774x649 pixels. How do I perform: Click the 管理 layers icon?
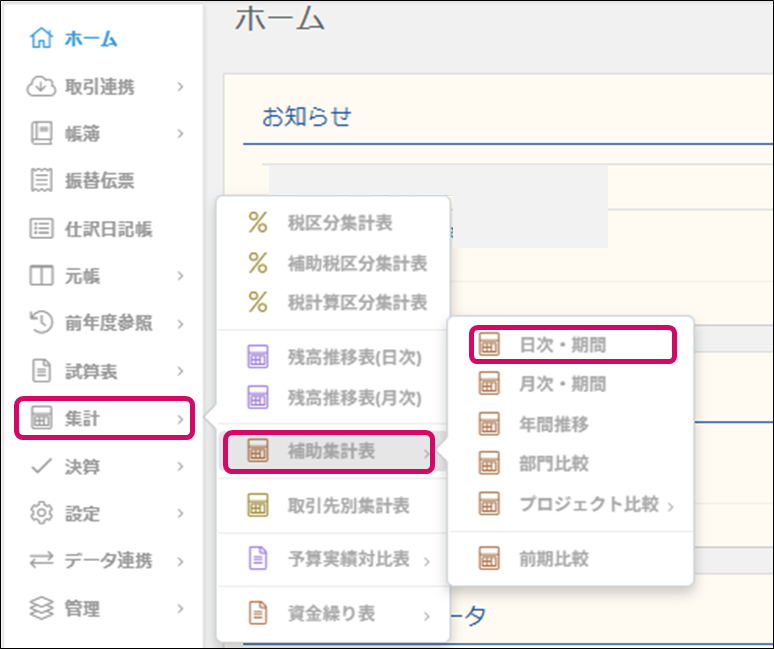(41, 608)
